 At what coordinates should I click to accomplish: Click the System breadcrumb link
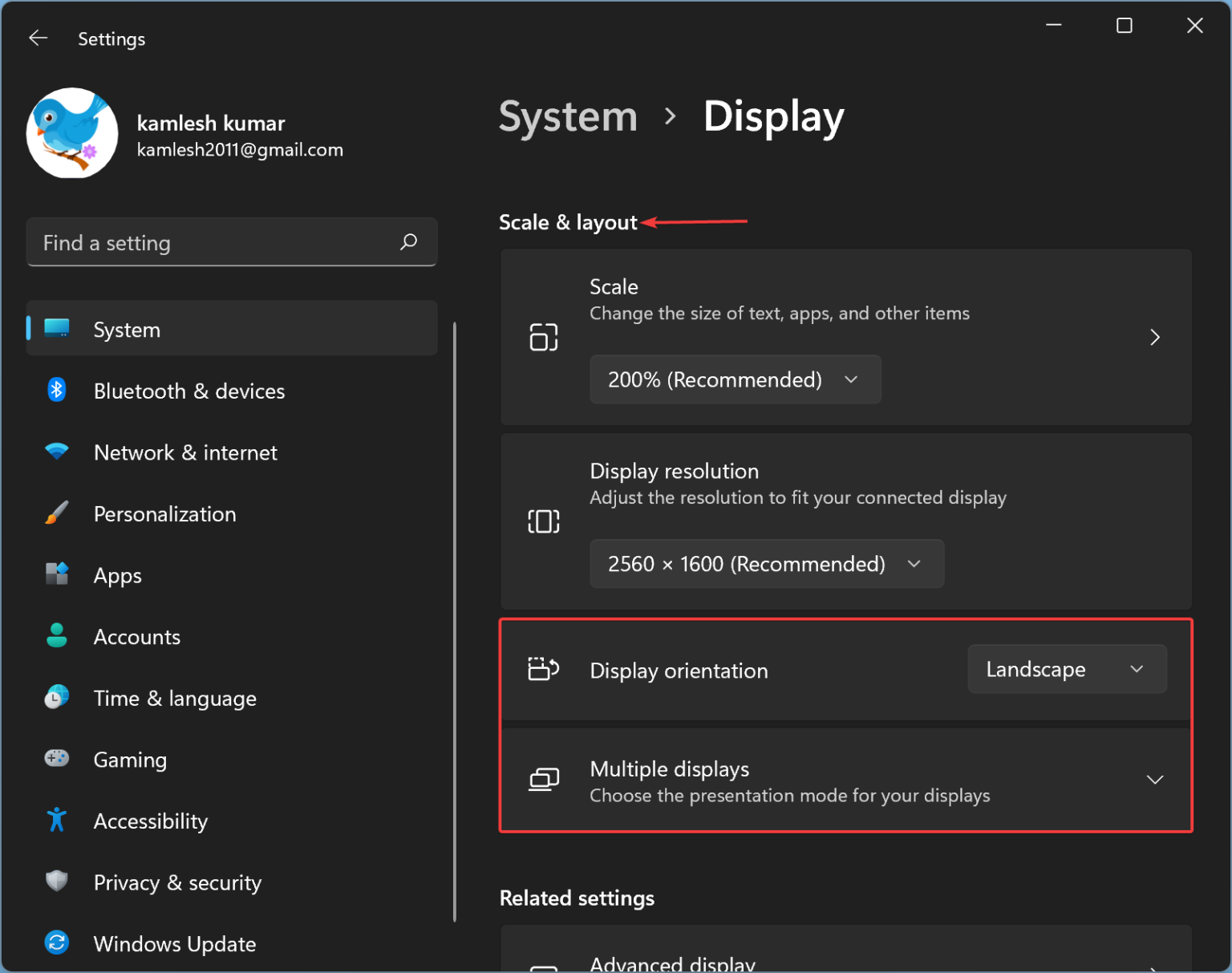(x=567, y=116)
